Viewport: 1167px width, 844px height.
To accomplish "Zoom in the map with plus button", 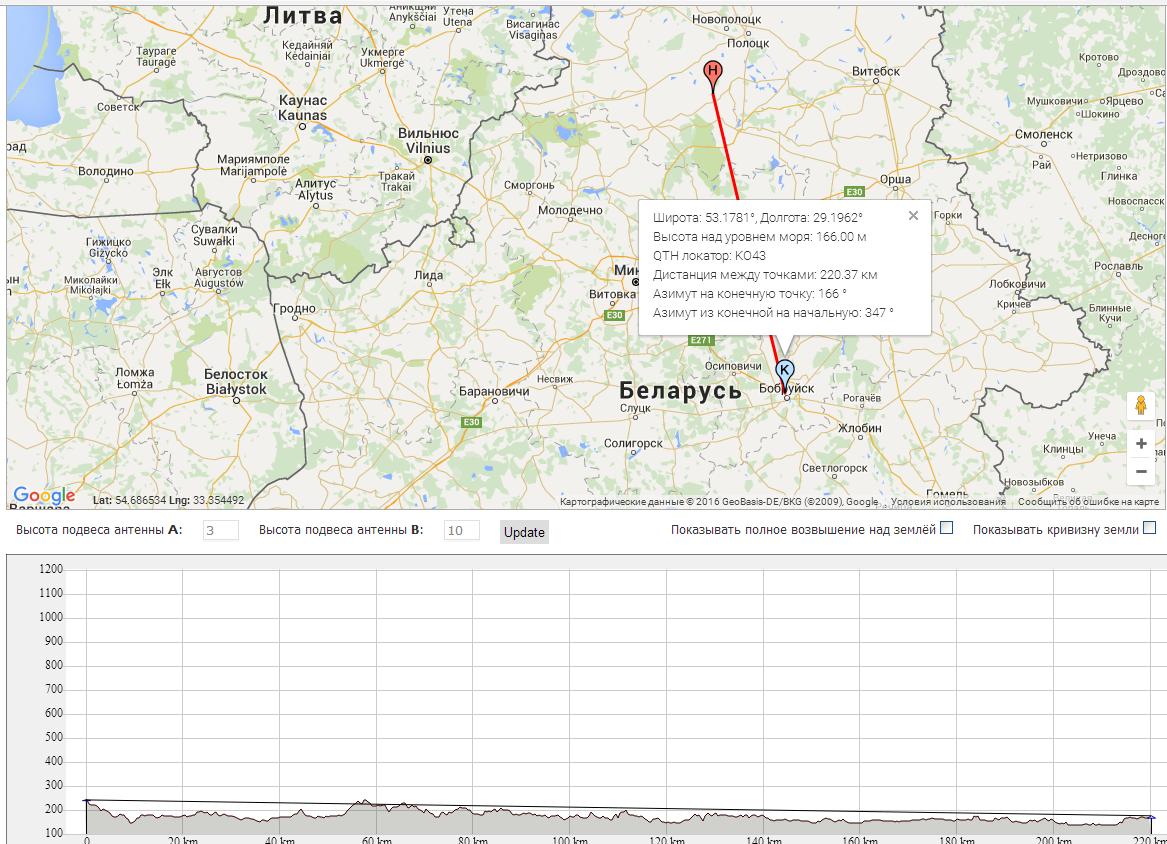I will (x=1141, y=443).
